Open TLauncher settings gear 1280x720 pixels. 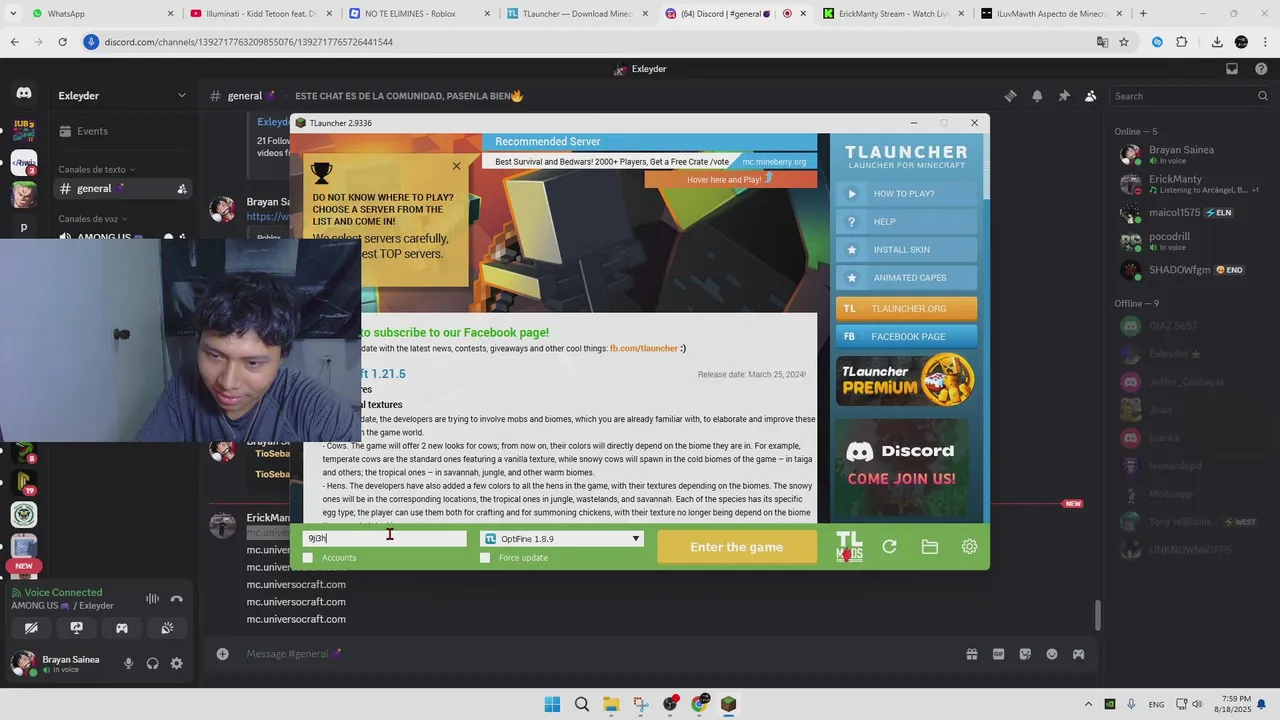tap(969, 547)
